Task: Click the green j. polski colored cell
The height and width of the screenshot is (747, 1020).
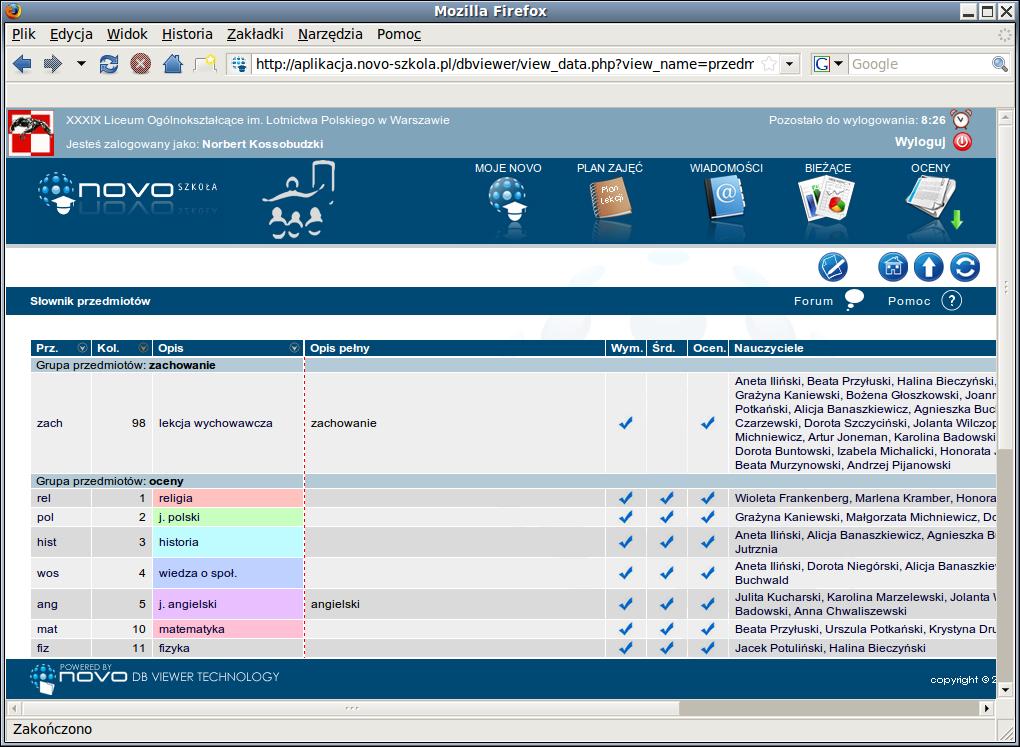Action: point(228,517)
